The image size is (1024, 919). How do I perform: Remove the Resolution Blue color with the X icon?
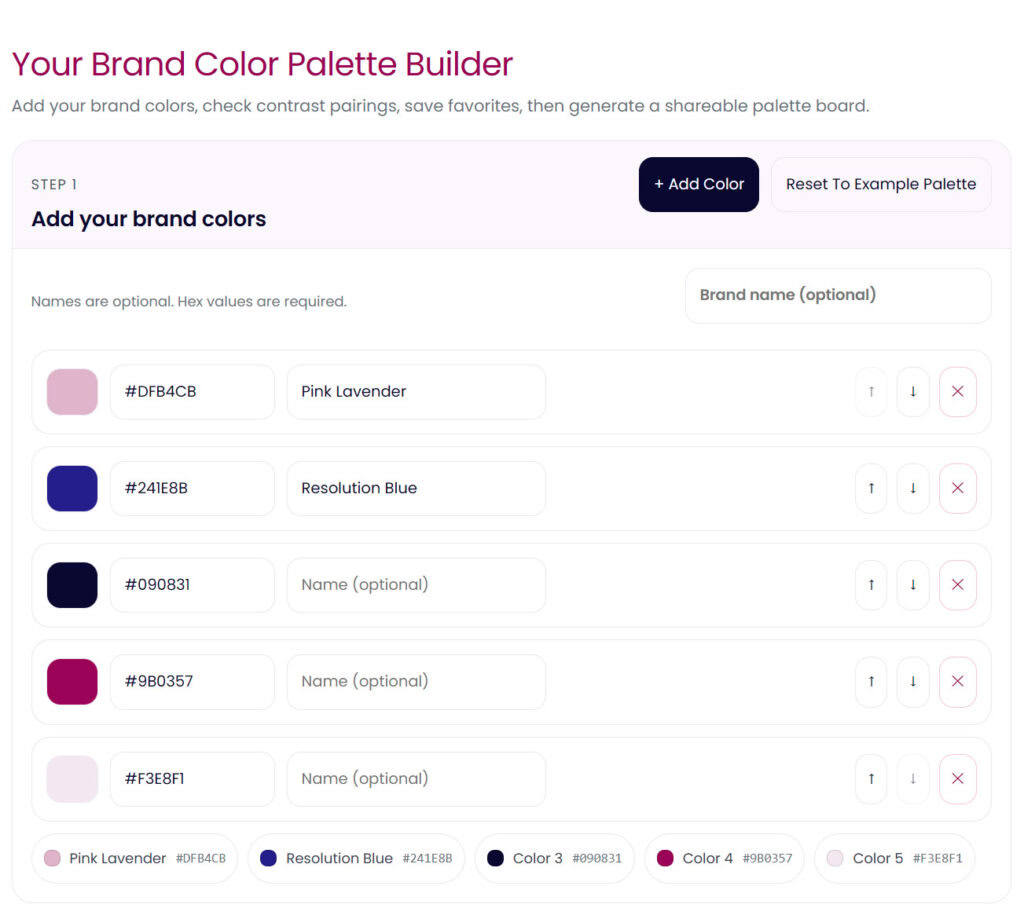pyautogui.click(x=957, y=488)
